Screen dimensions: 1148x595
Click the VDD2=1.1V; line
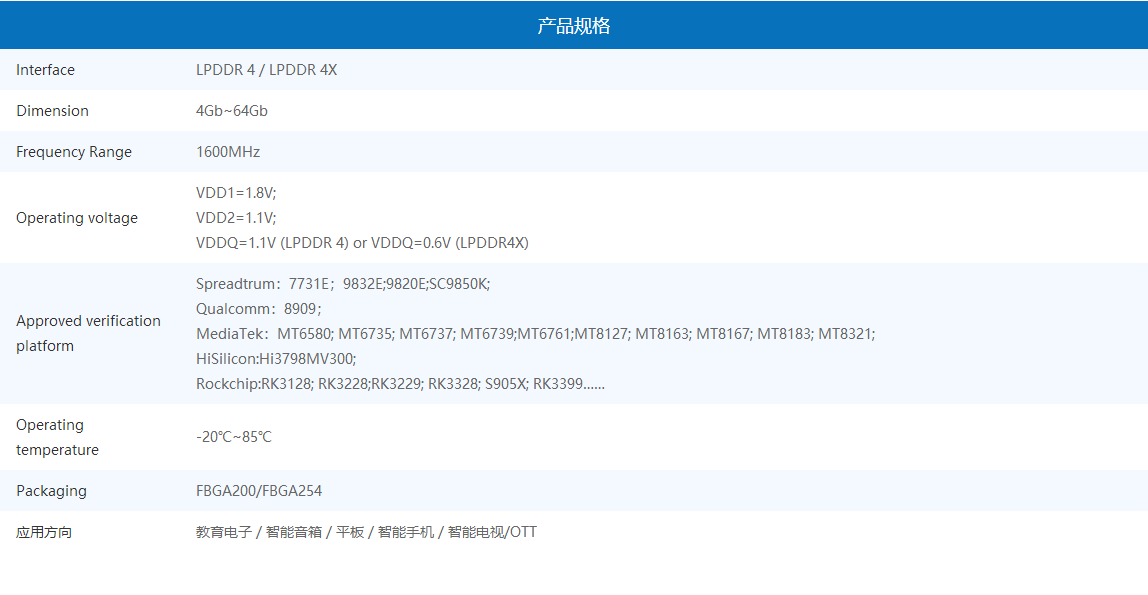[236, 218]
